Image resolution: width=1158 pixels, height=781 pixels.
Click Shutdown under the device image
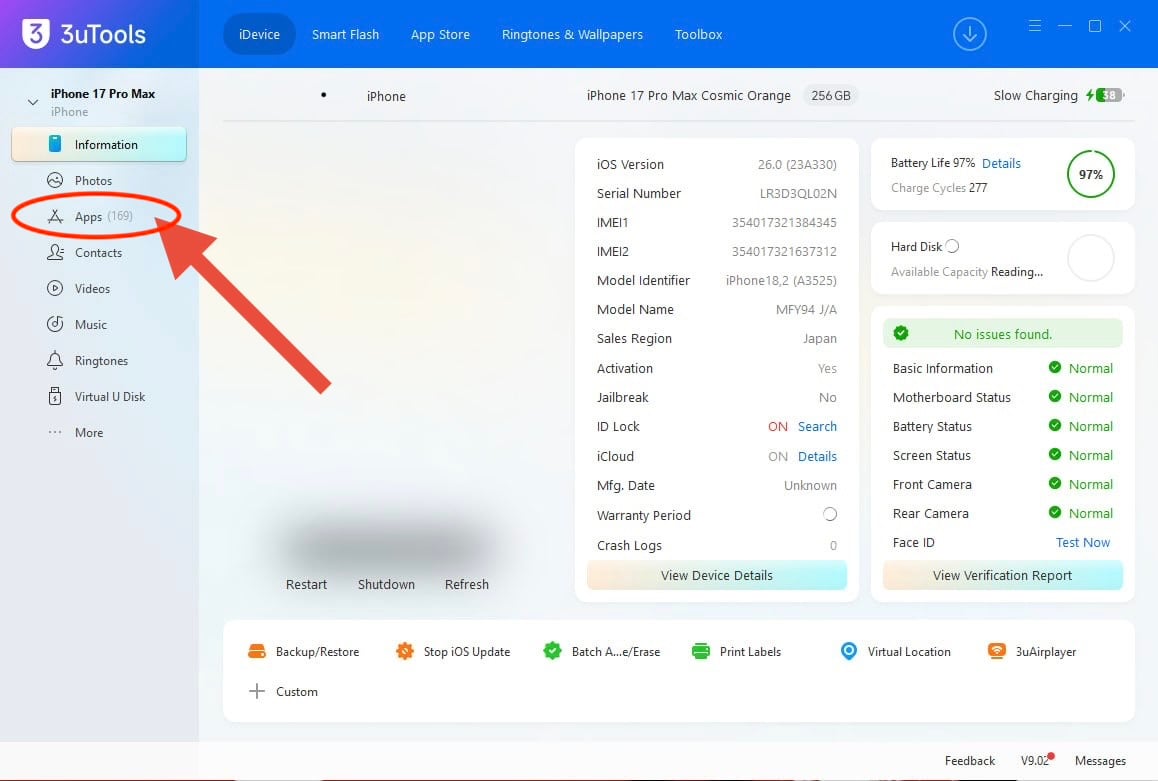[x=386, y=584]
